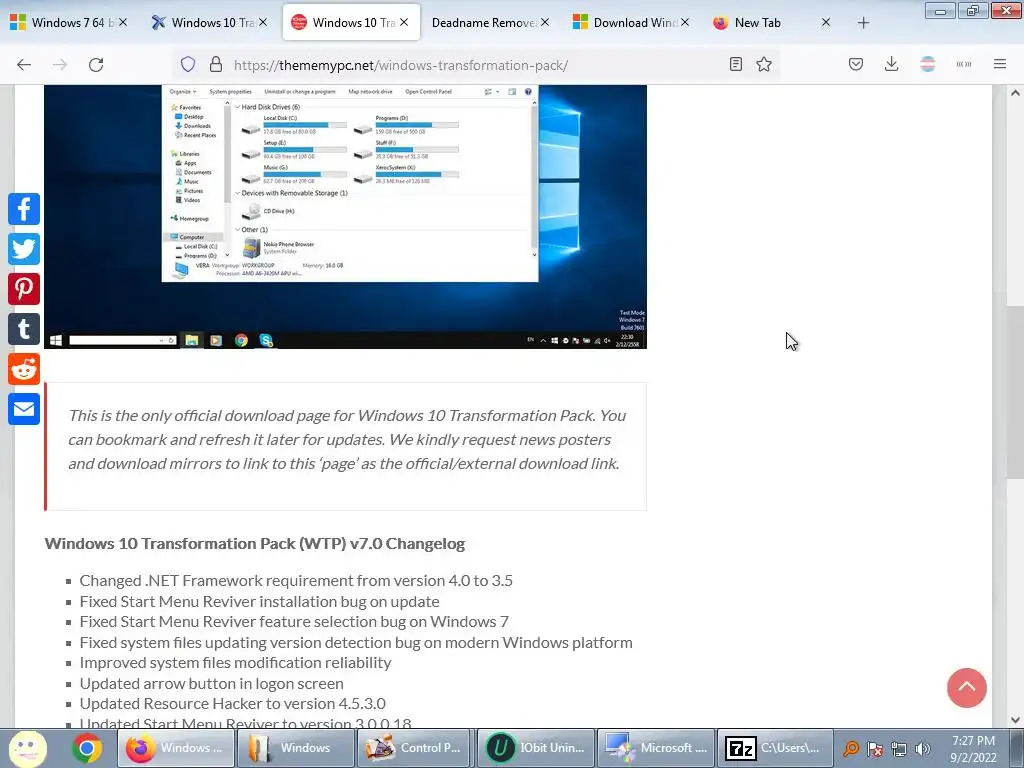Image resolution: width=1024 pixels, height=768 pixels.
Task: Open IObit Uninstaller taskbar item
Action: [x=536, y=748]
